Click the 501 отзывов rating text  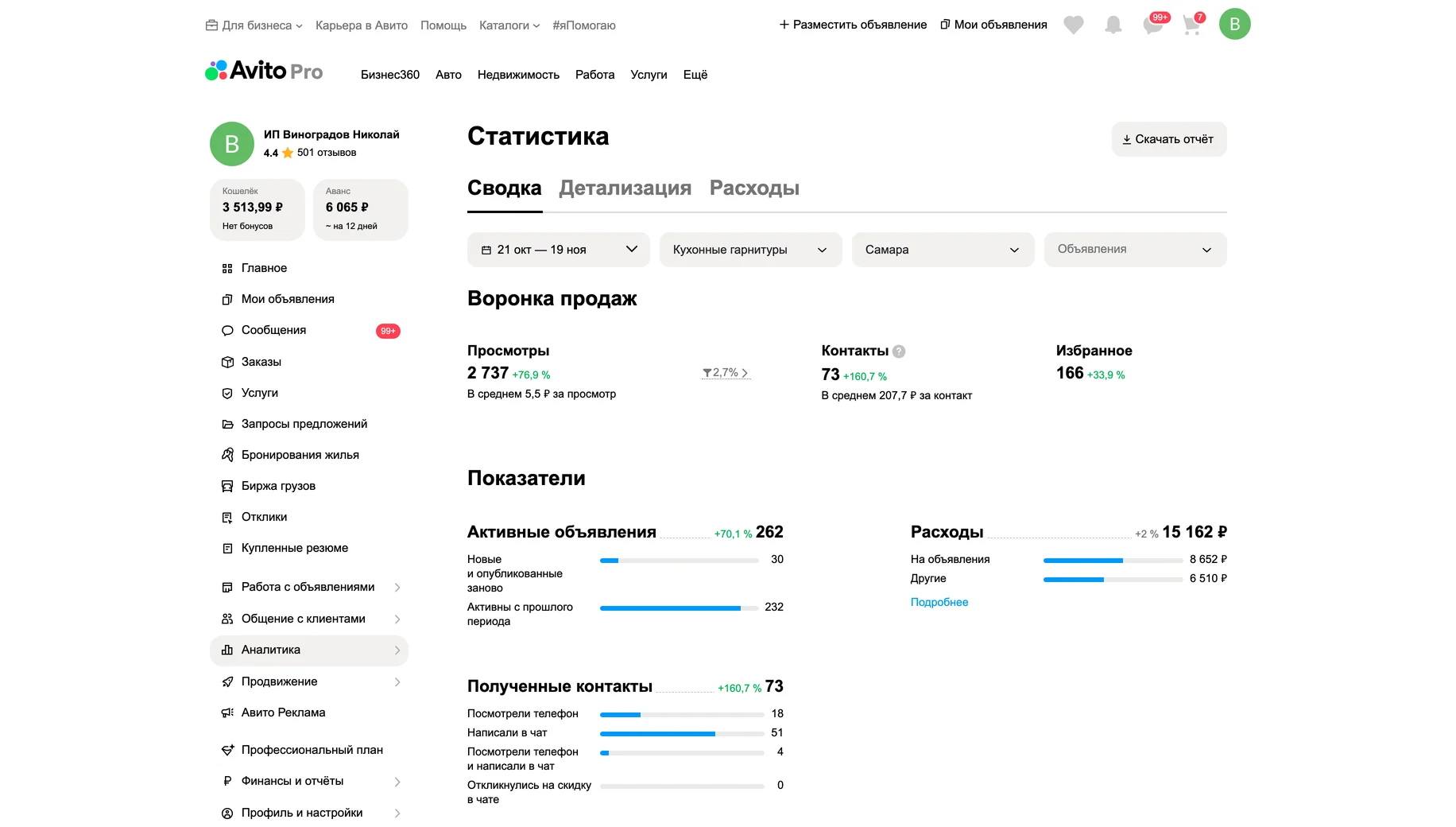(x=327, y=153)
